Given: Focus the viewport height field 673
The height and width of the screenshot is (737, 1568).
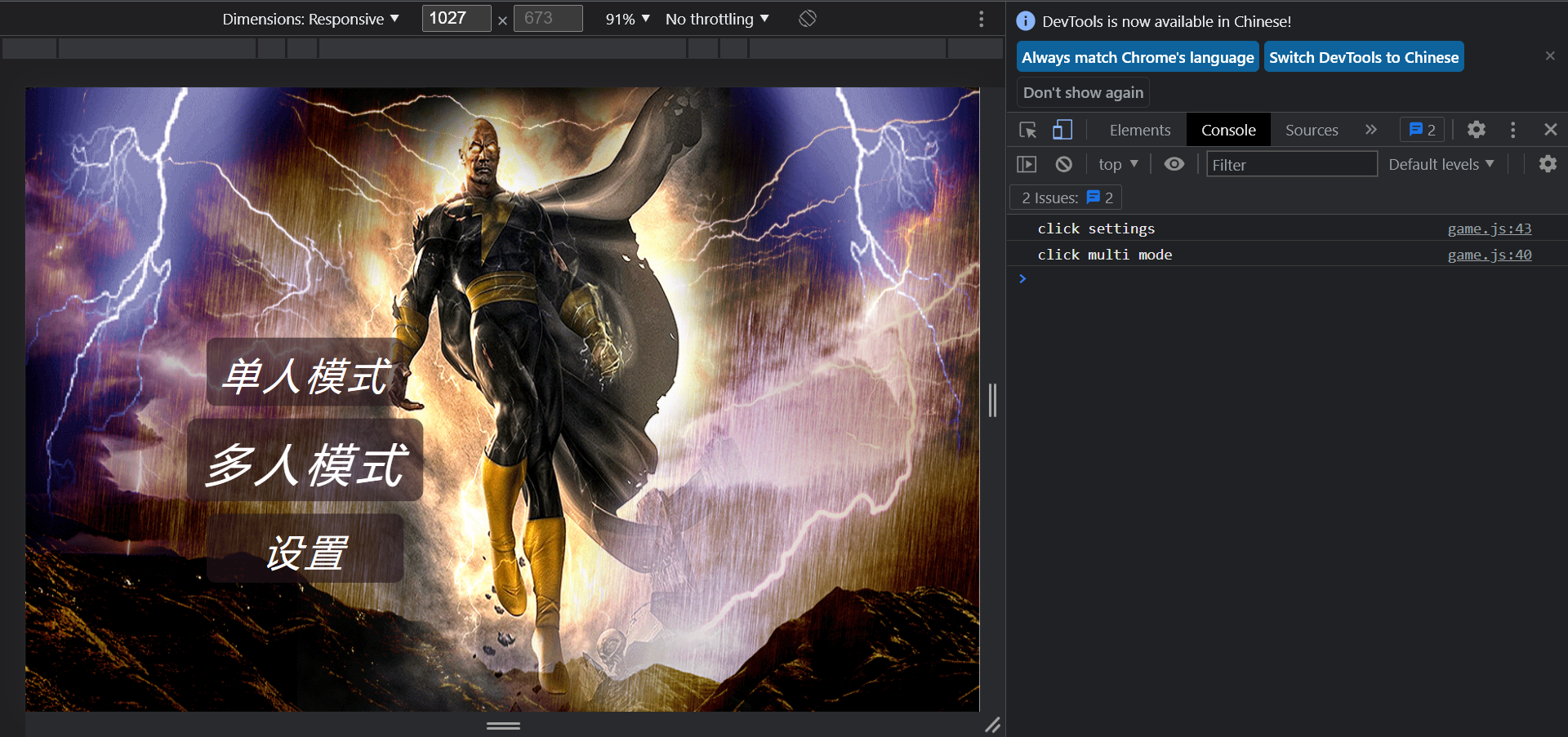Looking at the screenshot, I should pyautogui.click(x=548, y=18).
